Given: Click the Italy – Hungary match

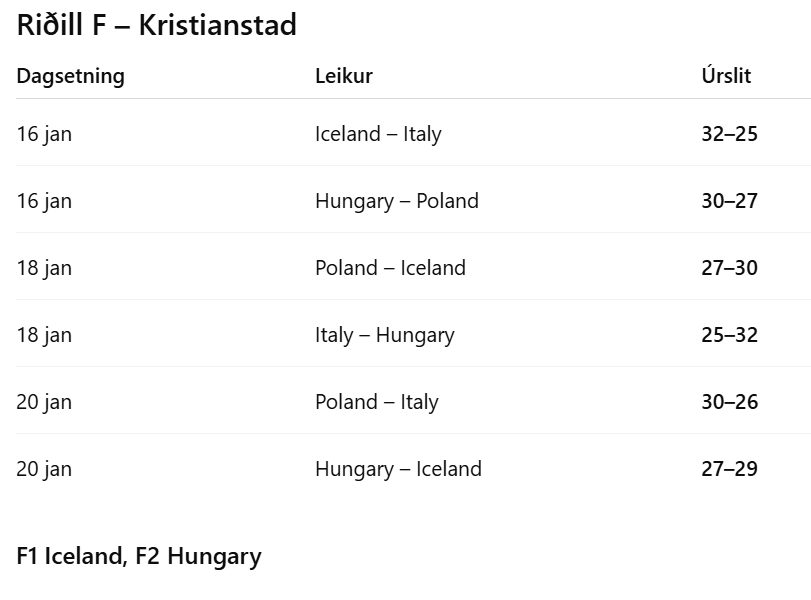Looking at the screenshot, I should [384, 335].
